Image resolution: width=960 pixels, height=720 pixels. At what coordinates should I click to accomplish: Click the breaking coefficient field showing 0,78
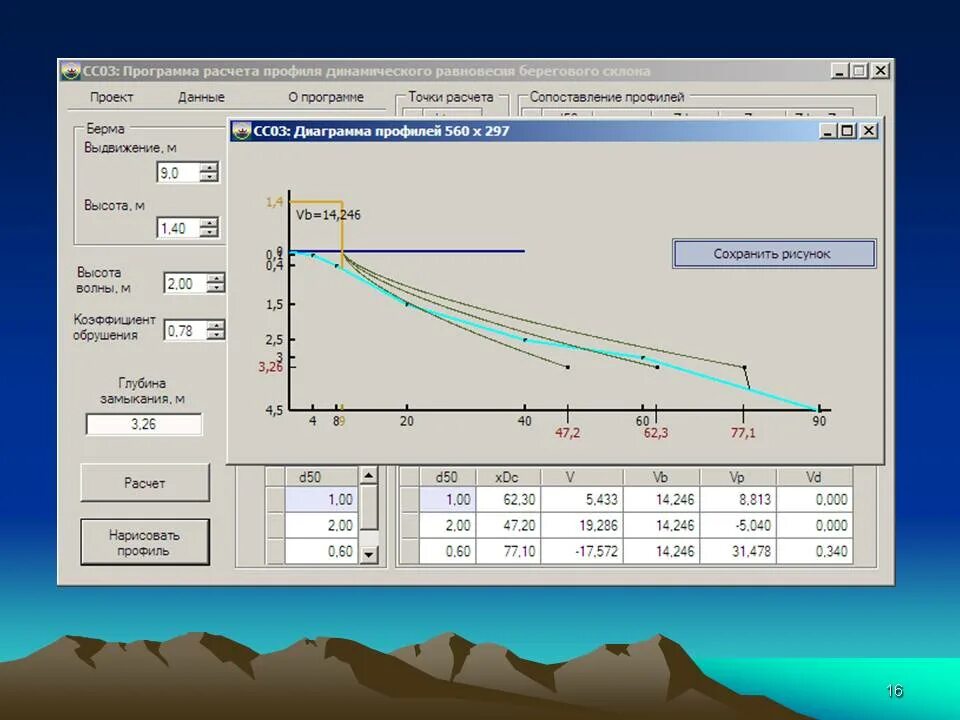[x=185, y=331]
